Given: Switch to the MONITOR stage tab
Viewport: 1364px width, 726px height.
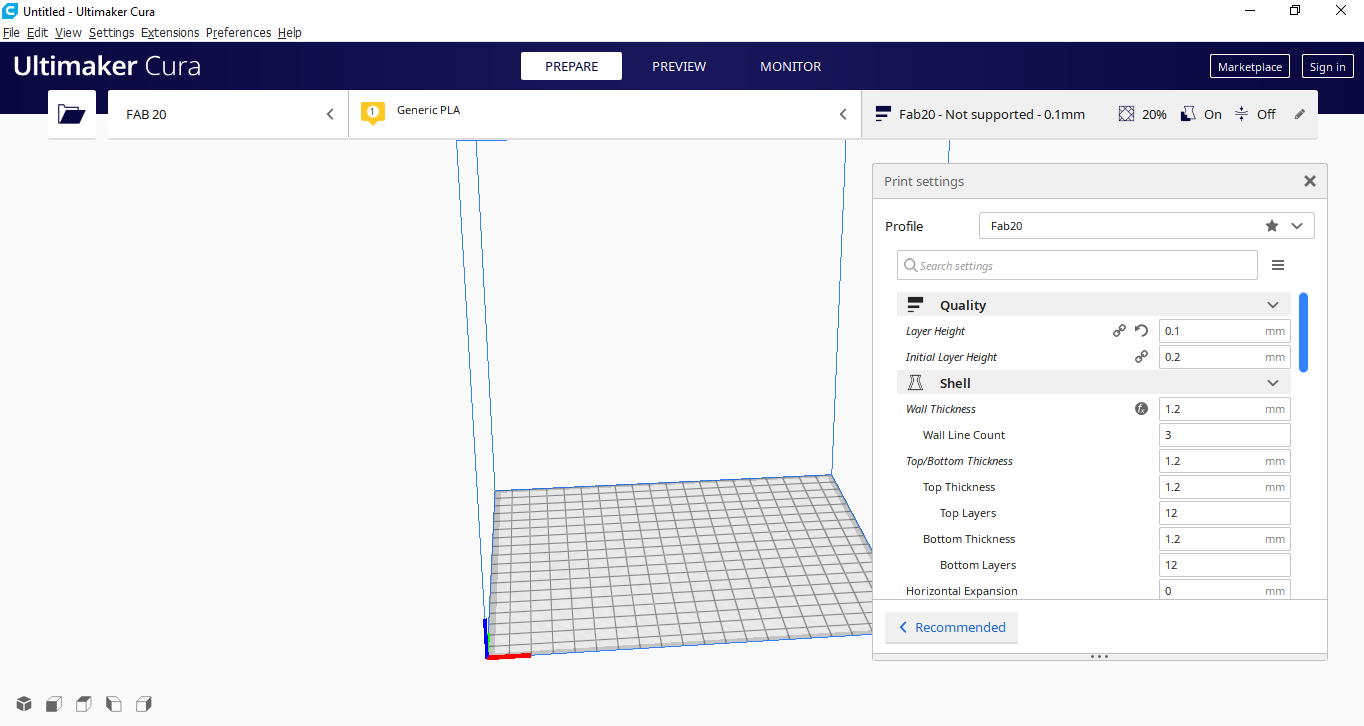Looking at the screenshot, I should click(x=791, y=66).
